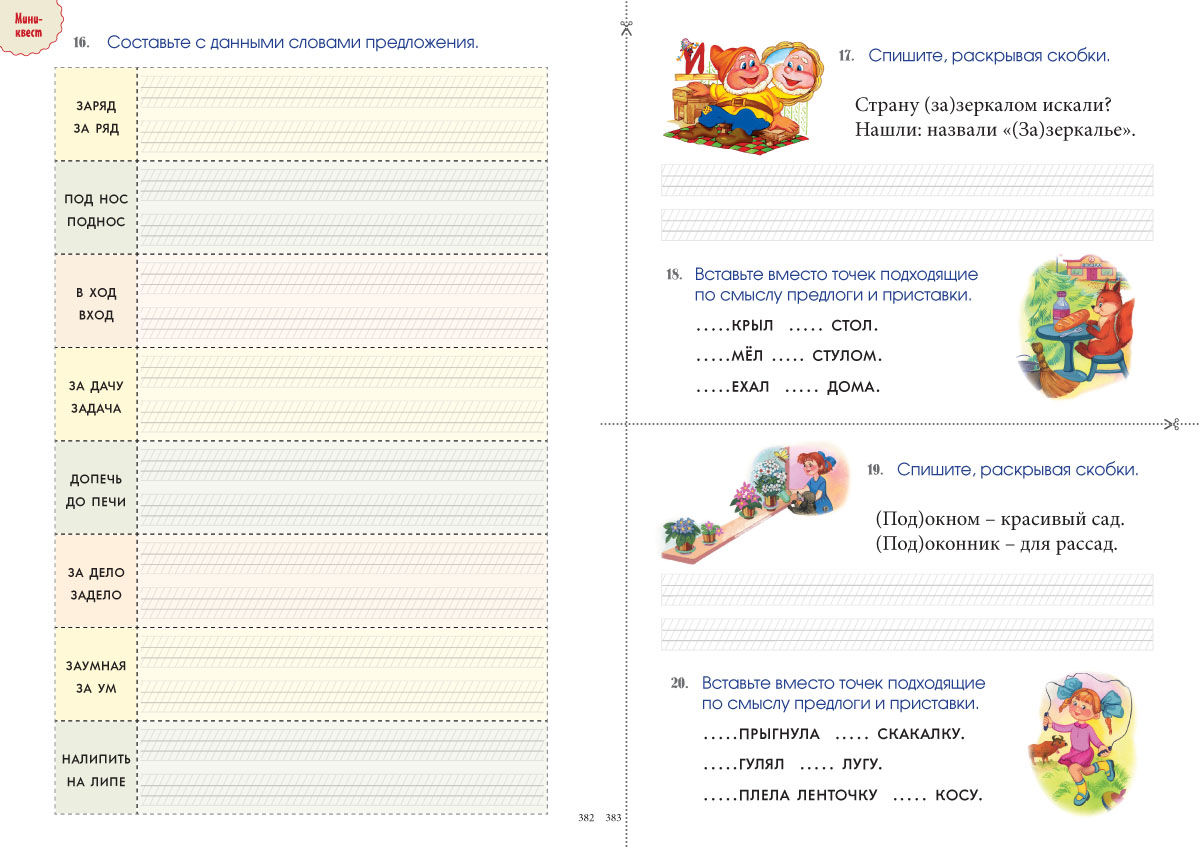
Task: Click the dotted blank before СКАКАЛКУ
Action: coord(850,735)
